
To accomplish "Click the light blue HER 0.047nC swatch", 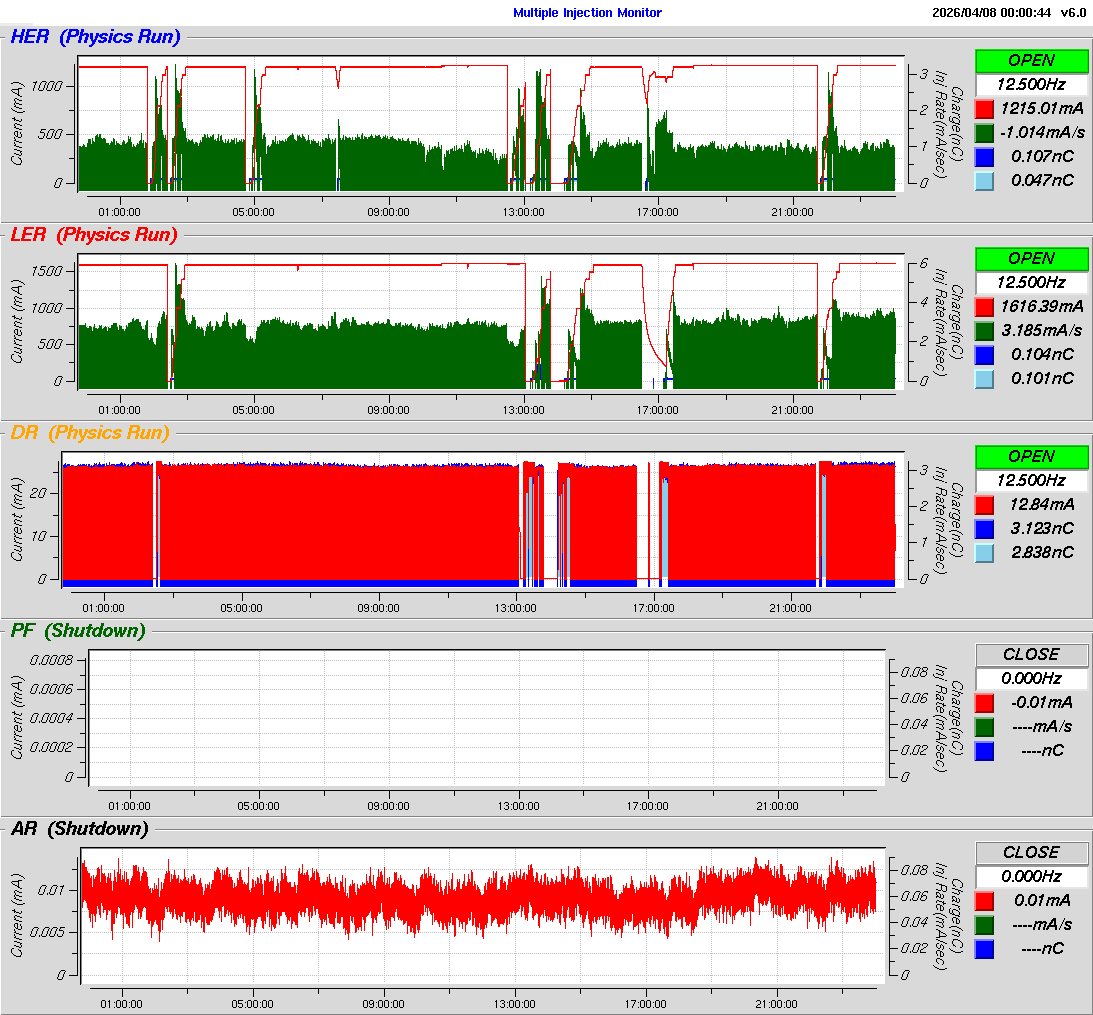I will pyautogui.click(x=984, y=180).
